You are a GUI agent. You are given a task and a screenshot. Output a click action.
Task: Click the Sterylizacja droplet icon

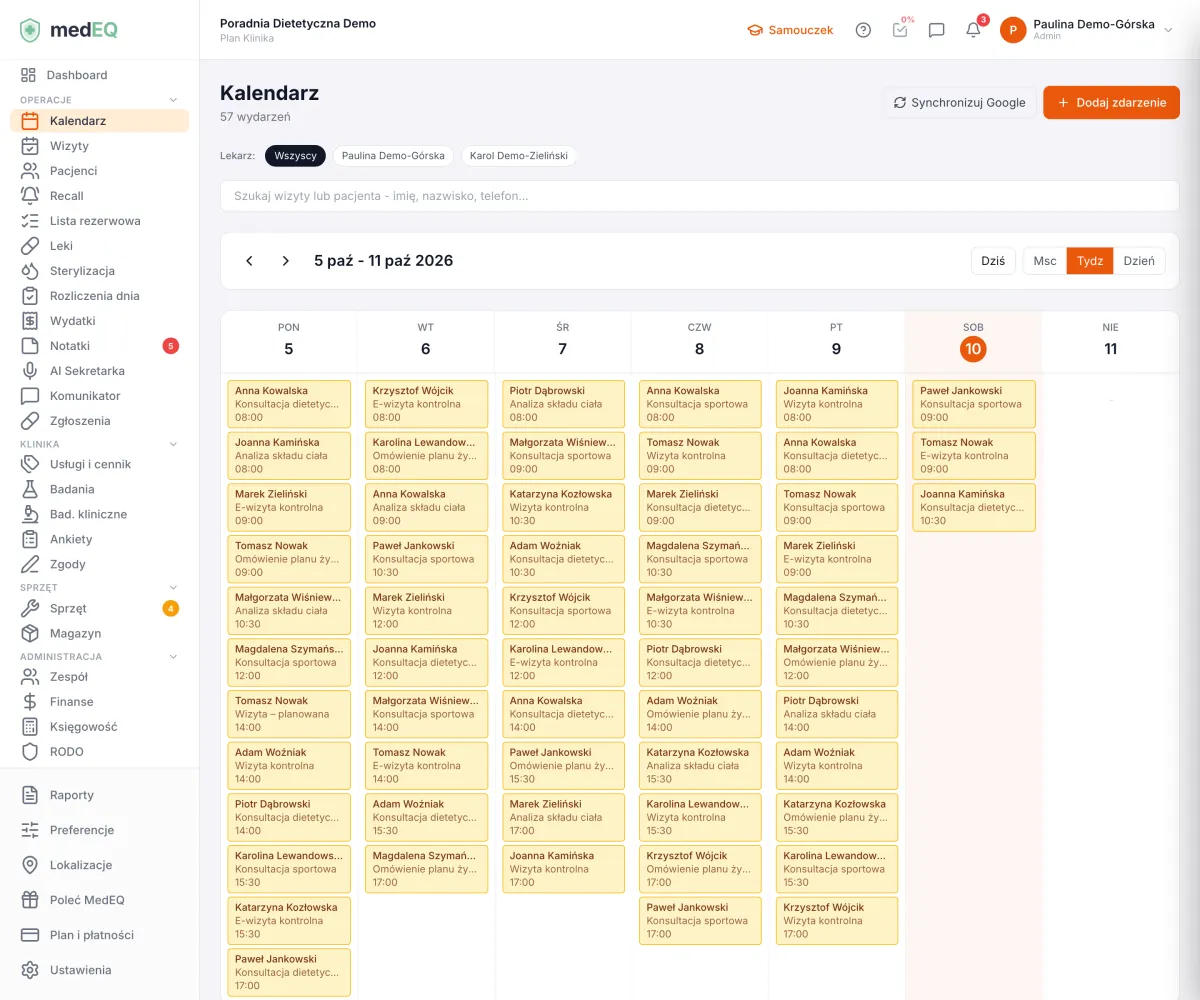click(30, 271)
